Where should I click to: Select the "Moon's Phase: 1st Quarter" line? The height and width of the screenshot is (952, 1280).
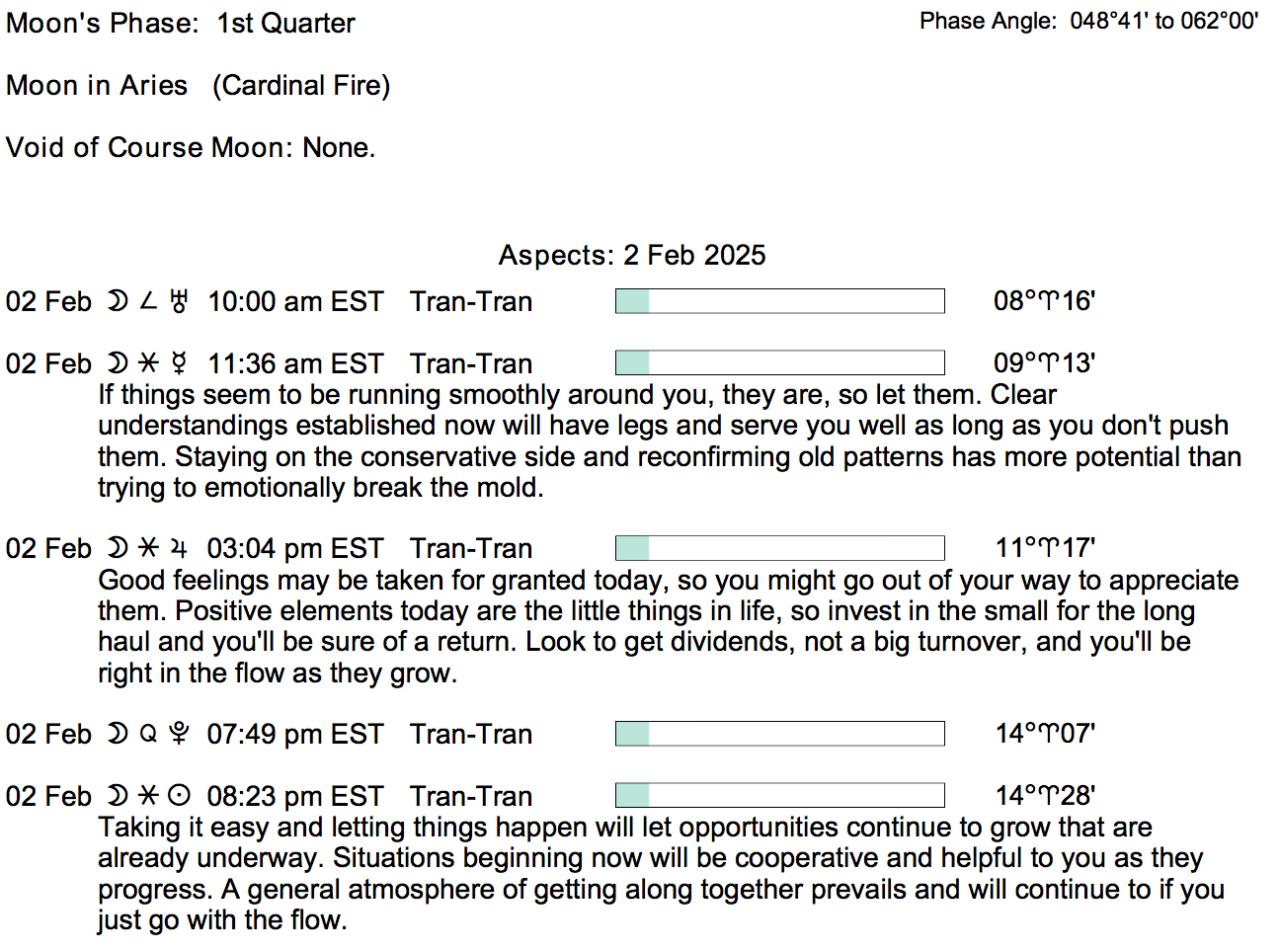coord(181,23)
